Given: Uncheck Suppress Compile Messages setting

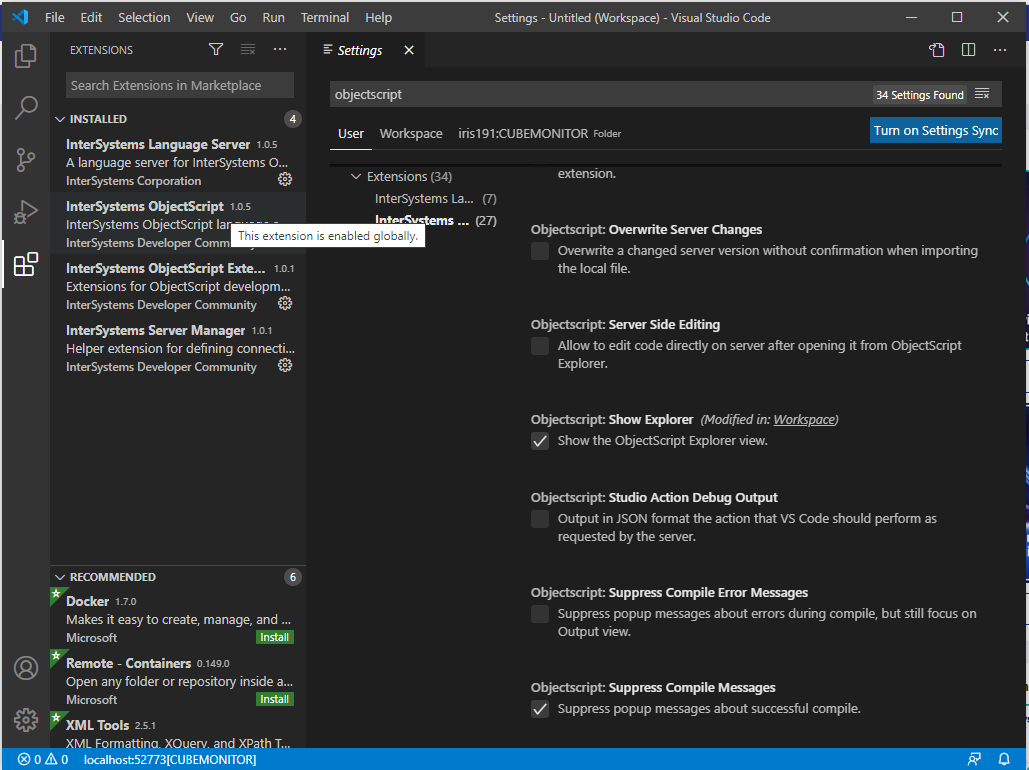Looking at the screenshot, I should [540, 709].
